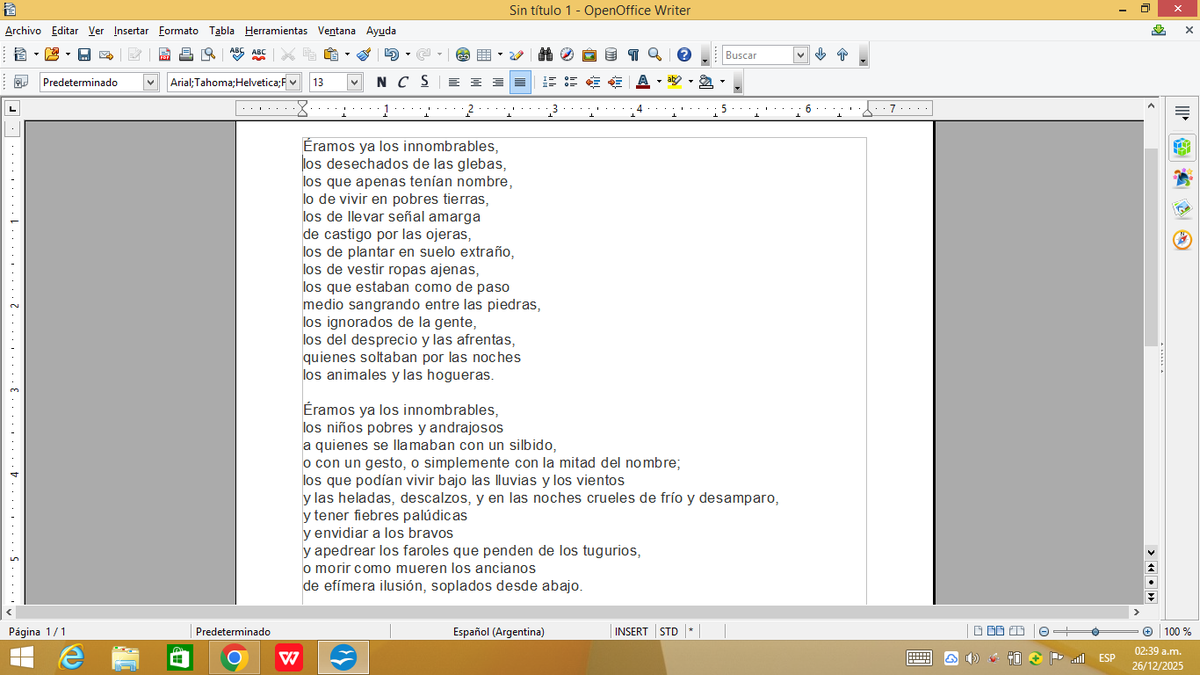Image resolution: width=1200 pixels, height=675 pixels.
Task: Click INSERT mode in status bar
Action: pyautogui.click(x=632, y=631)
